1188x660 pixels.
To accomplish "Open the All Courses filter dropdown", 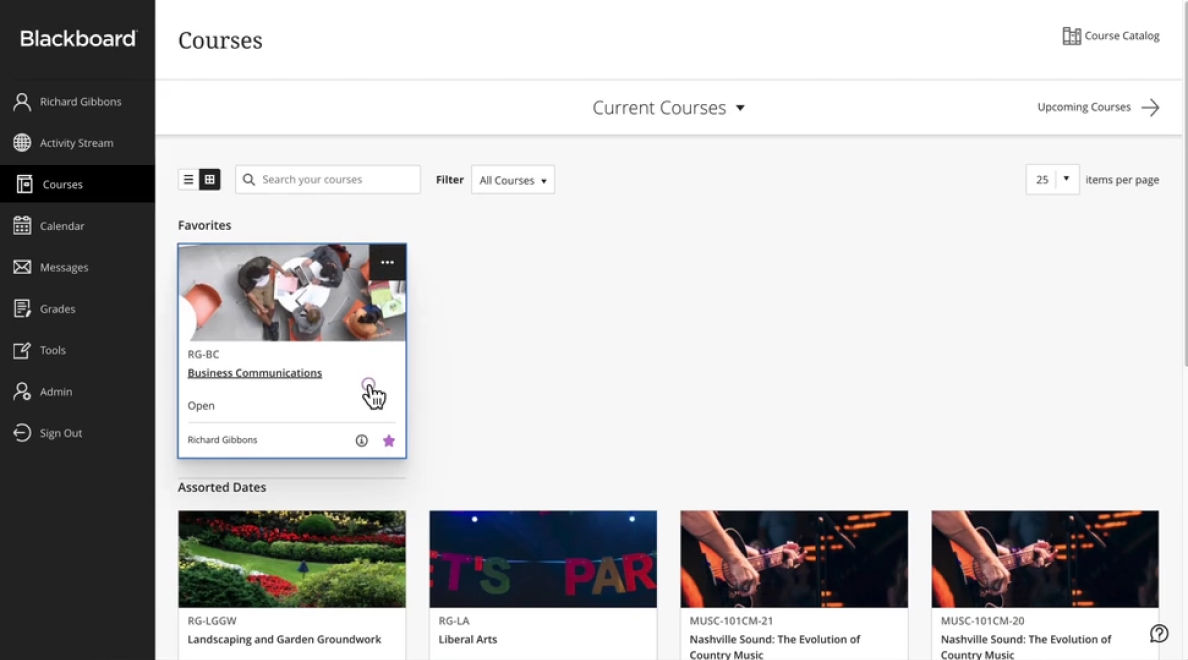I will (x=512, y=180).
